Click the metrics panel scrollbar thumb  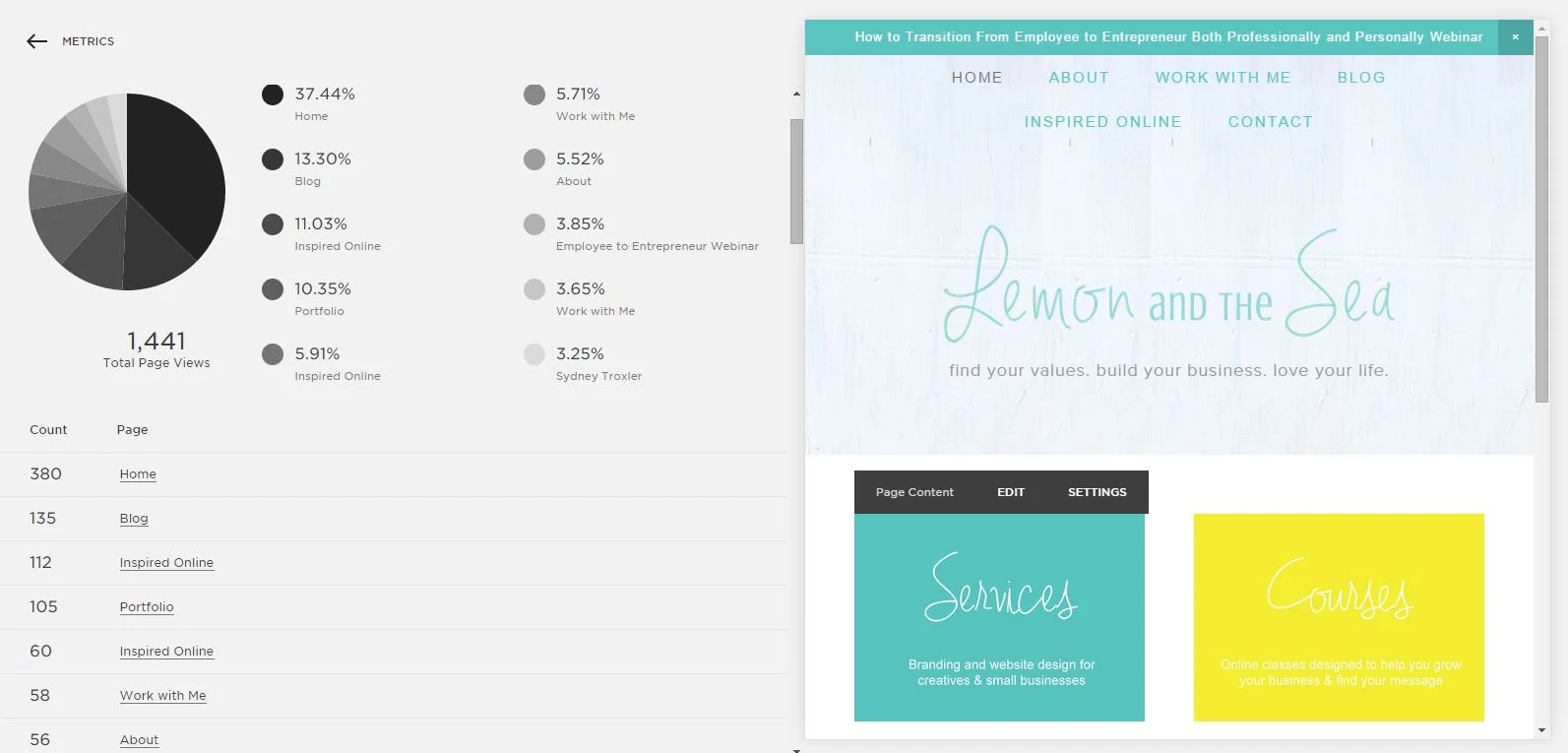796,181
